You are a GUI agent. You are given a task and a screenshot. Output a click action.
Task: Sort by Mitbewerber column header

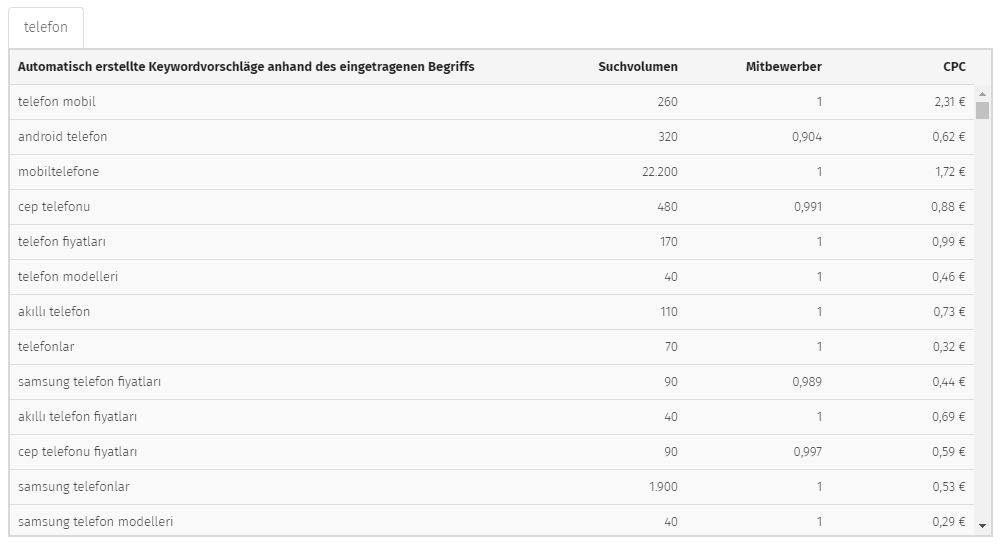[x=783, y=67]
